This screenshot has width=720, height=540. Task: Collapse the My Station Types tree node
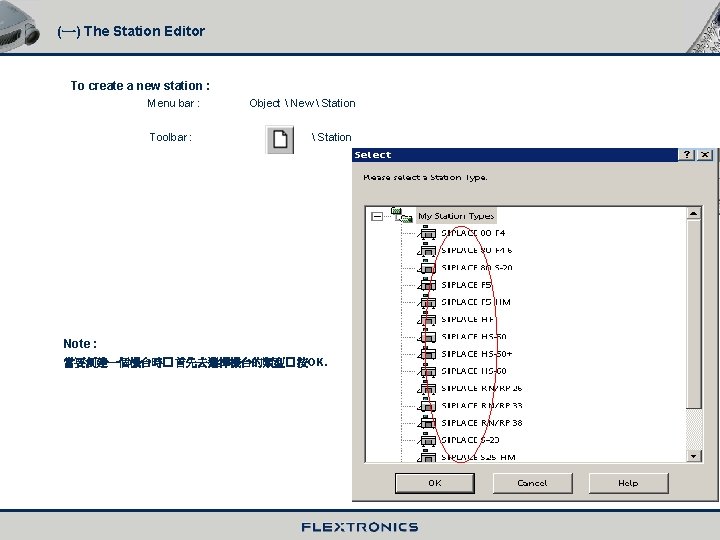pyautogui.click(x=377, y=216)
